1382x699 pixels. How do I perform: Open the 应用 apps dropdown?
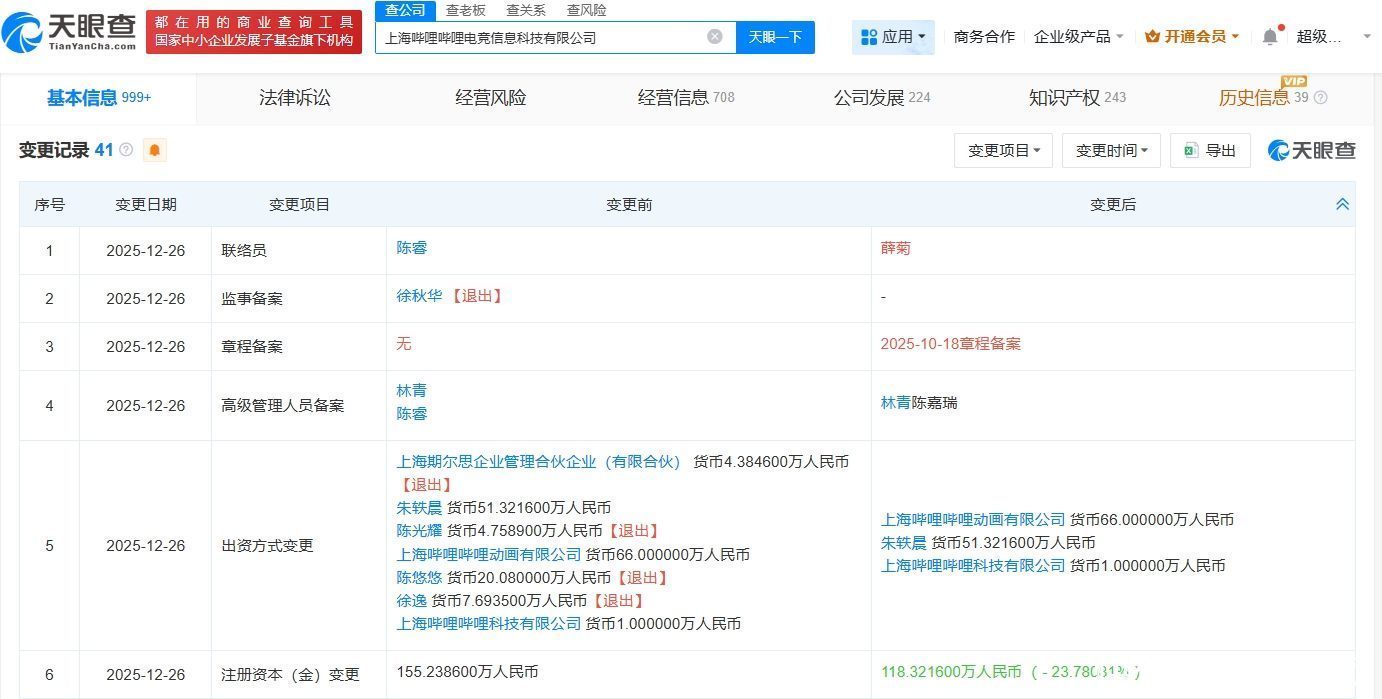[893, 37]
